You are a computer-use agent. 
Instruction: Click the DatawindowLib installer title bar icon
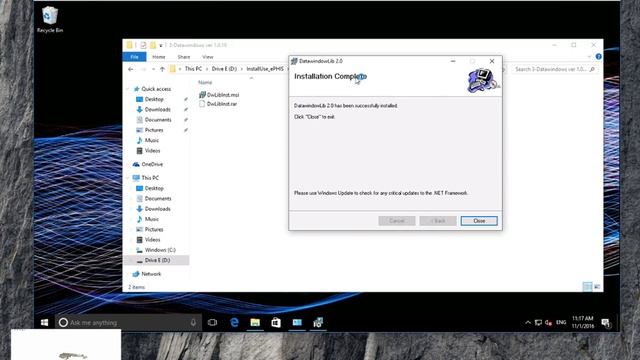pos(294,61)
